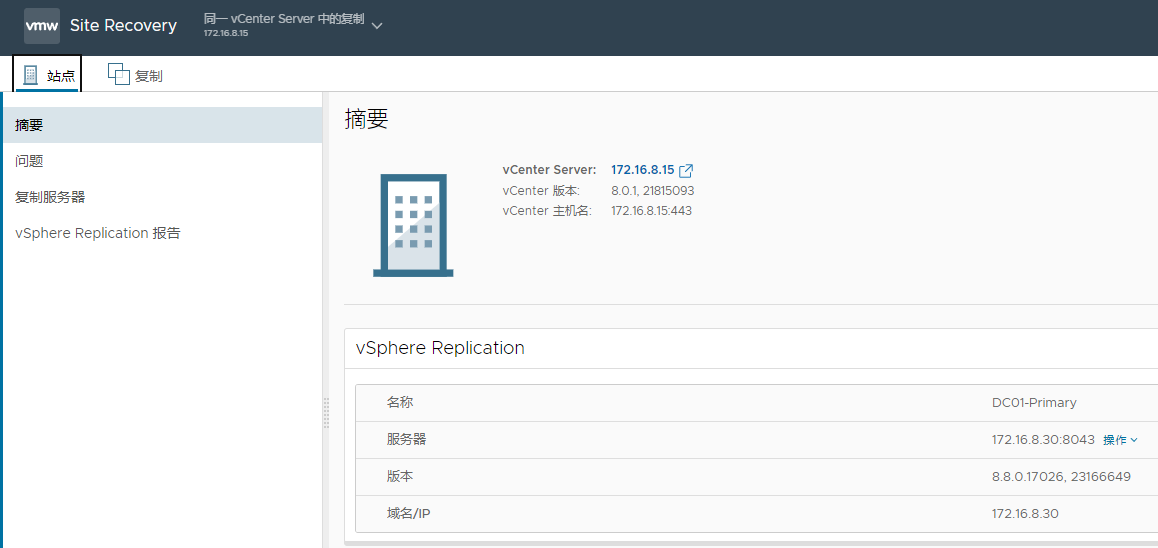Click vCenter version value 8.0.1, 21815093

point(653,191)
